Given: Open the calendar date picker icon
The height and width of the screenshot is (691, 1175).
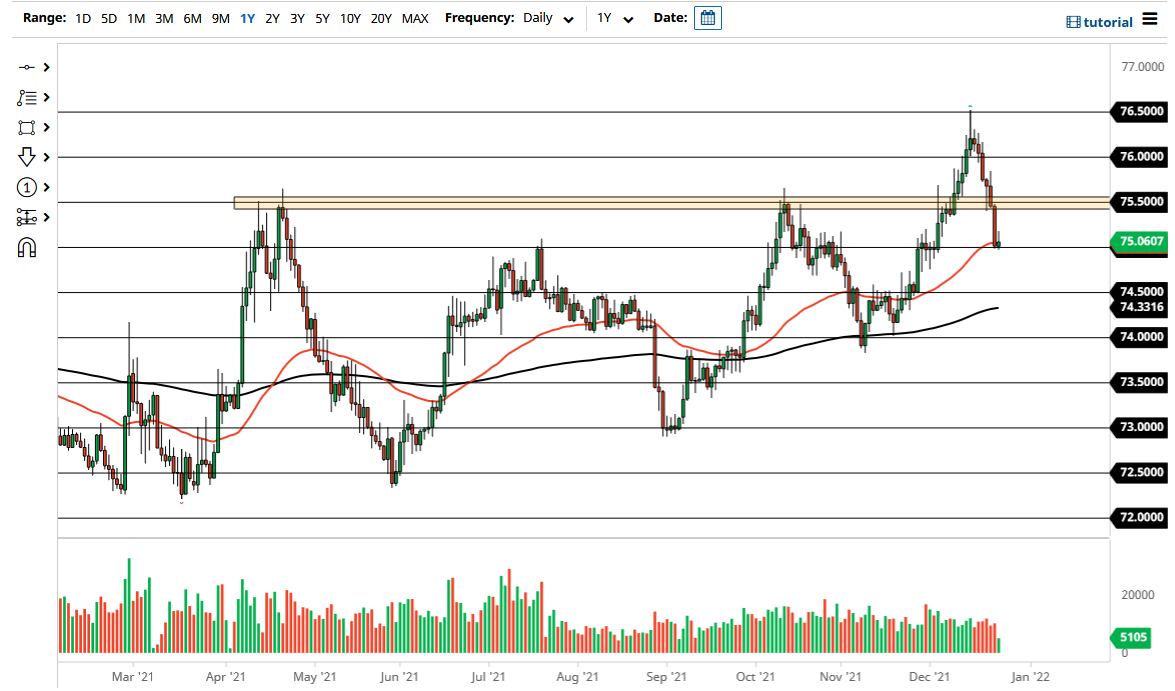Looking at the screenshot, I should 708,17.
